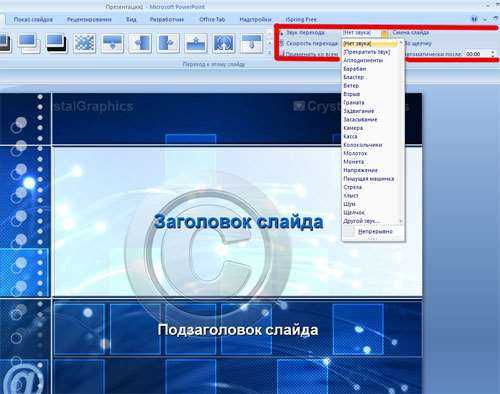Open the Office Tab ribbon tab
Viewport: 500px width, 394px height.
point(212,20)
